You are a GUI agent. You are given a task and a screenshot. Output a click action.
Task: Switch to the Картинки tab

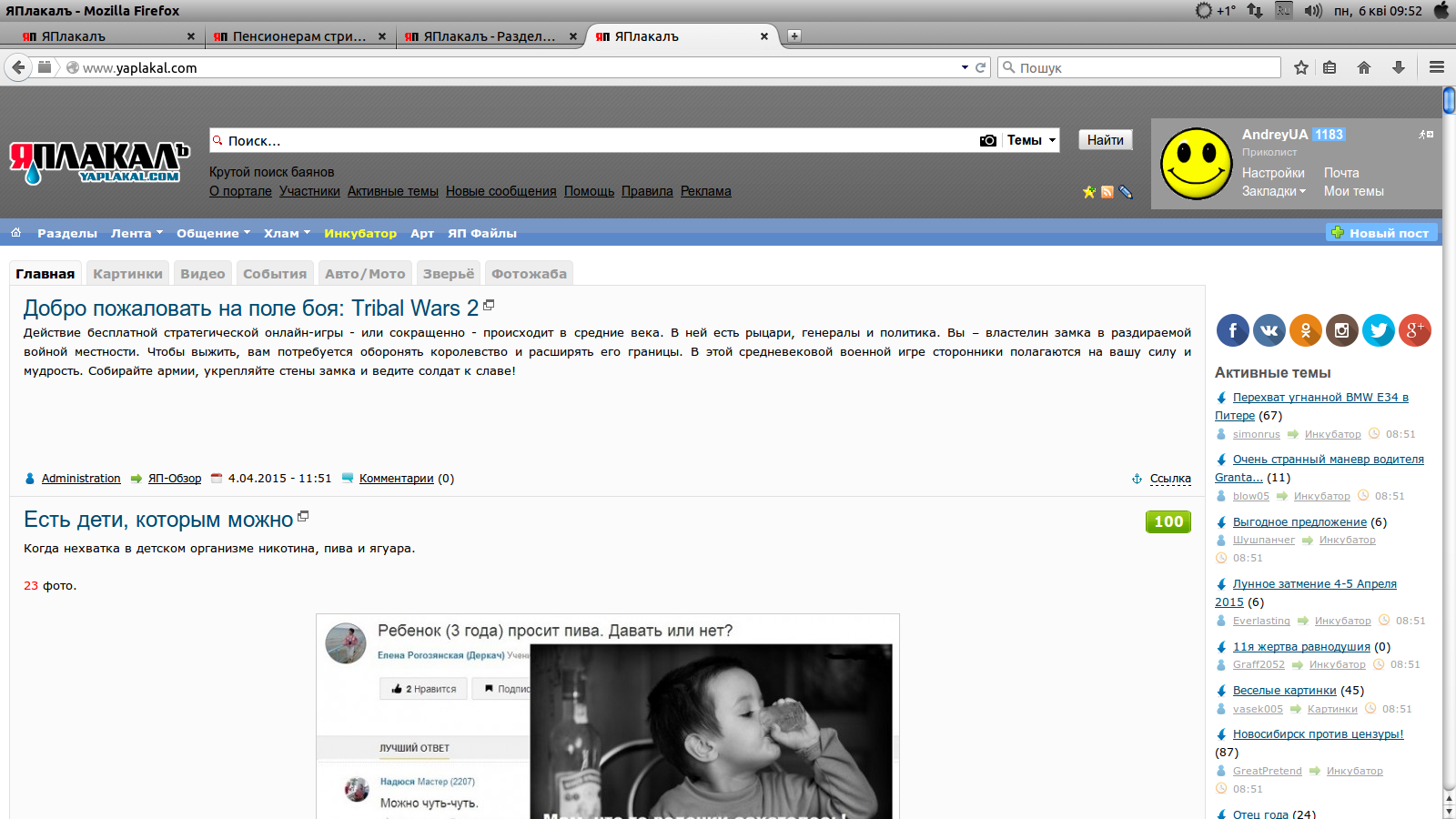(x=127, y=274)
